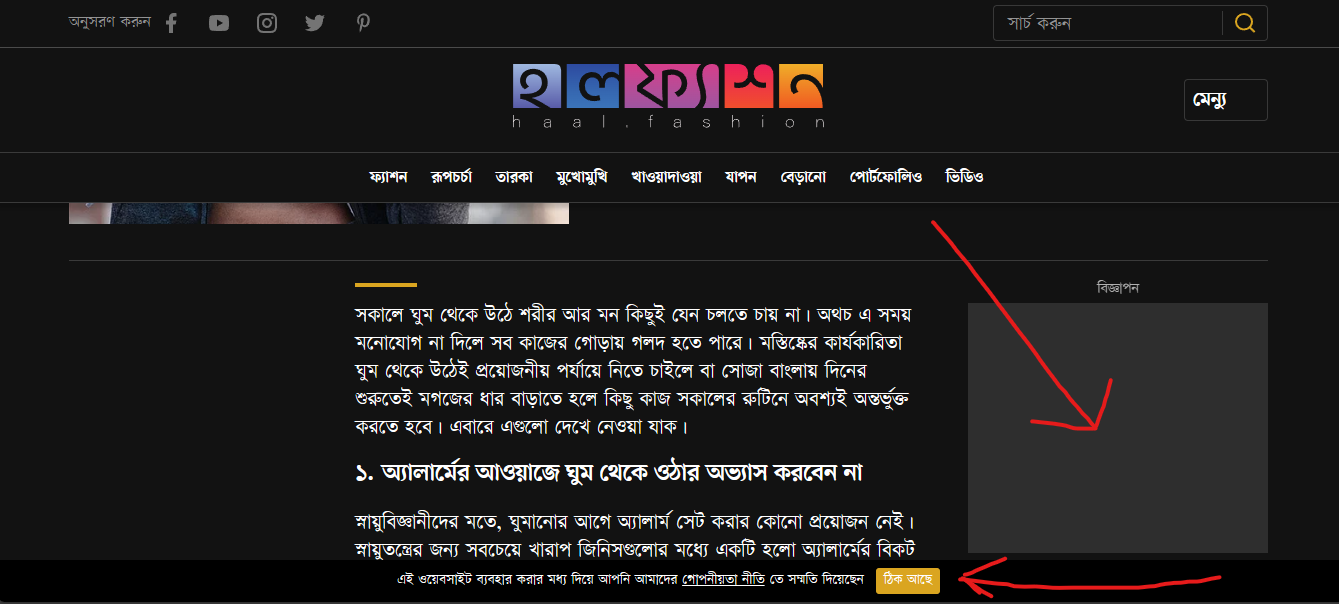Open the যাপন menu item
This screenshot has height=604, width=1339.
[741, 177]
